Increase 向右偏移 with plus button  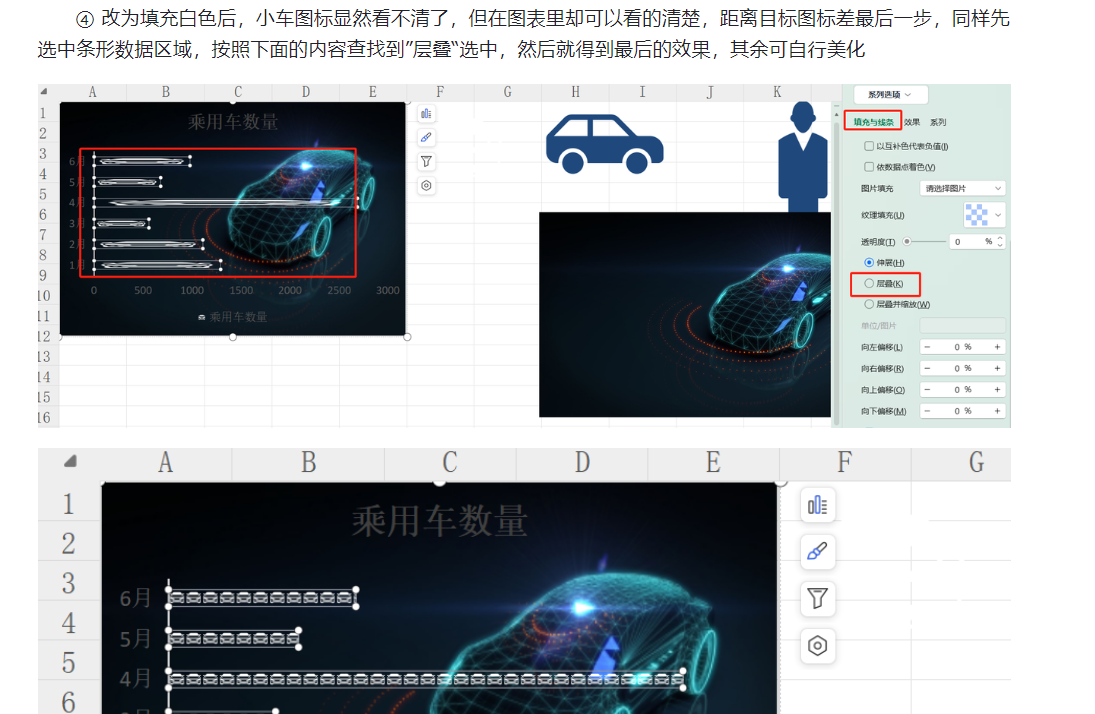(x=997, y=368)
